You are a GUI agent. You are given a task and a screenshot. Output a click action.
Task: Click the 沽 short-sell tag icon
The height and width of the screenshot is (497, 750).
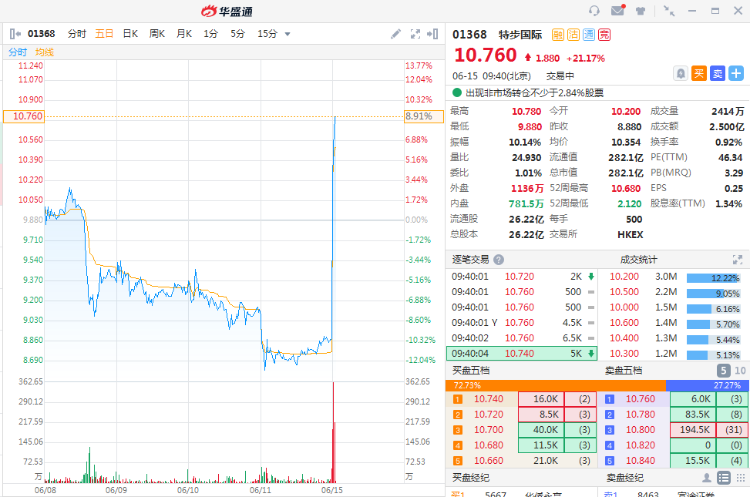pyautogui.click(x=573, y=34)
